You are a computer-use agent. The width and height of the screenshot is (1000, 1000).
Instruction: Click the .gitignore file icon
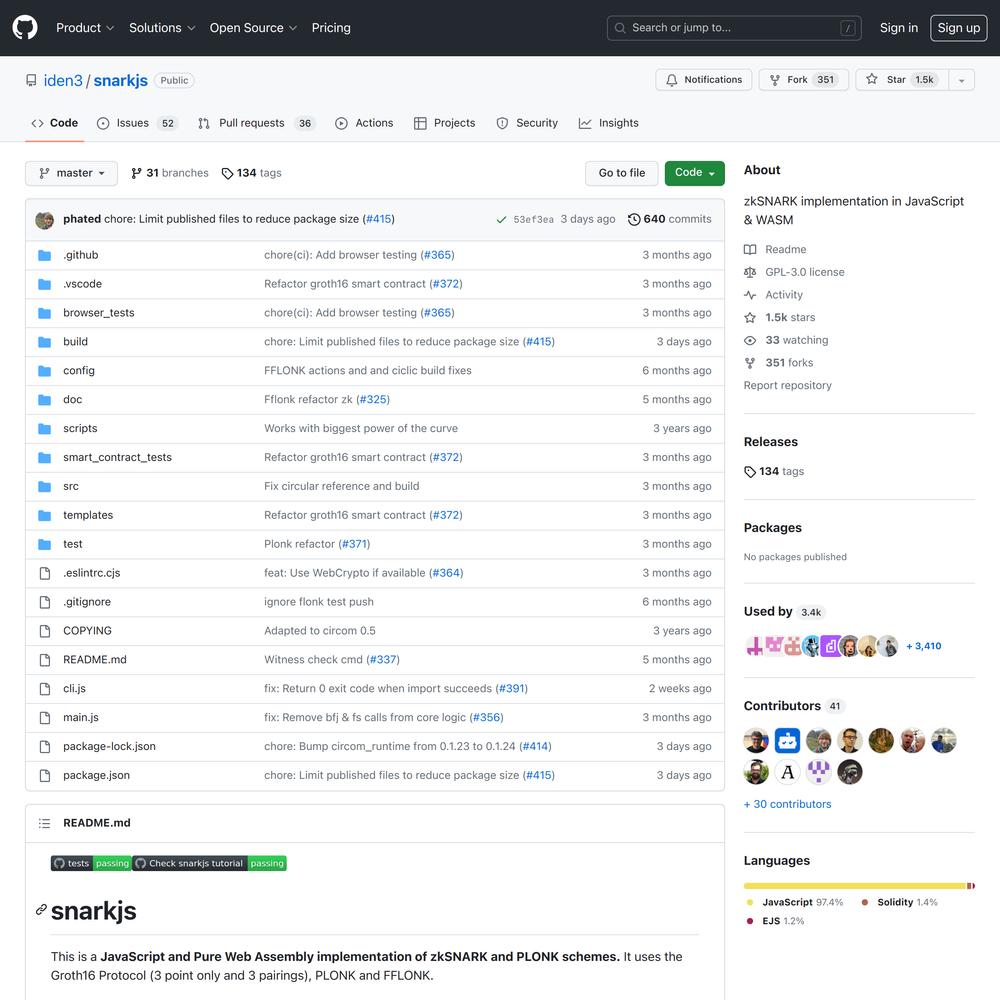tap(45, 602)
